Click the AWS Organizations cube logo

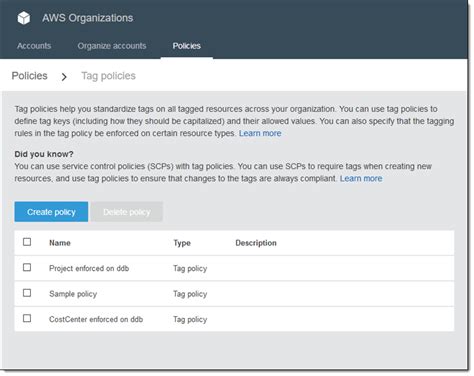tap(24, 18)
